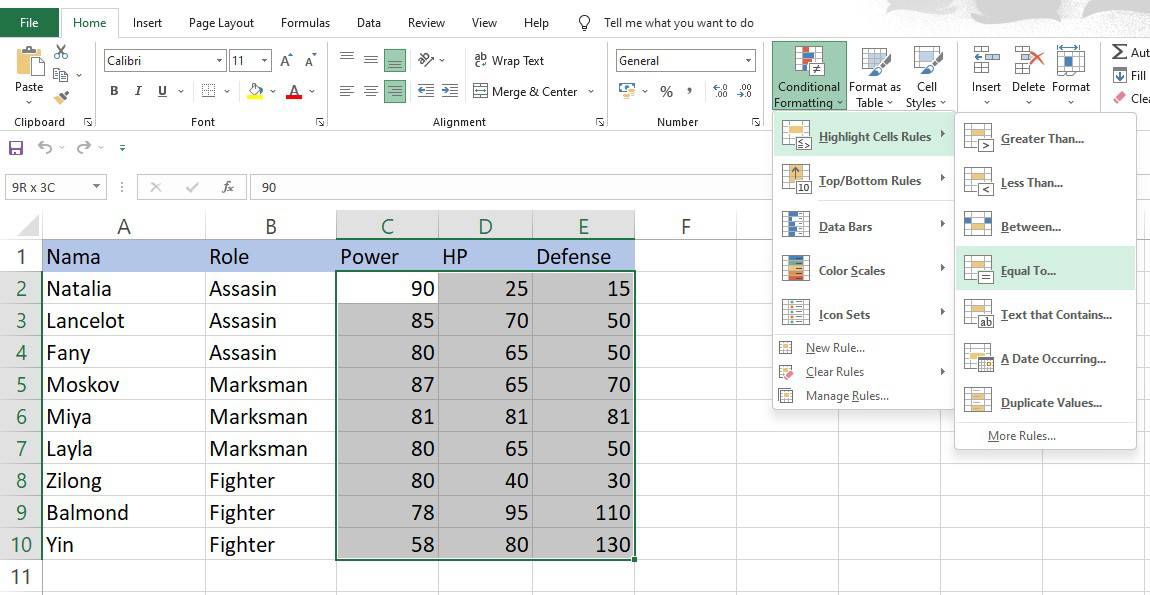Image resolution: width=1150 pixels, height=595 pixels.
Task: Increase font size with the larger A icon
Action: (x=287, y=61)
